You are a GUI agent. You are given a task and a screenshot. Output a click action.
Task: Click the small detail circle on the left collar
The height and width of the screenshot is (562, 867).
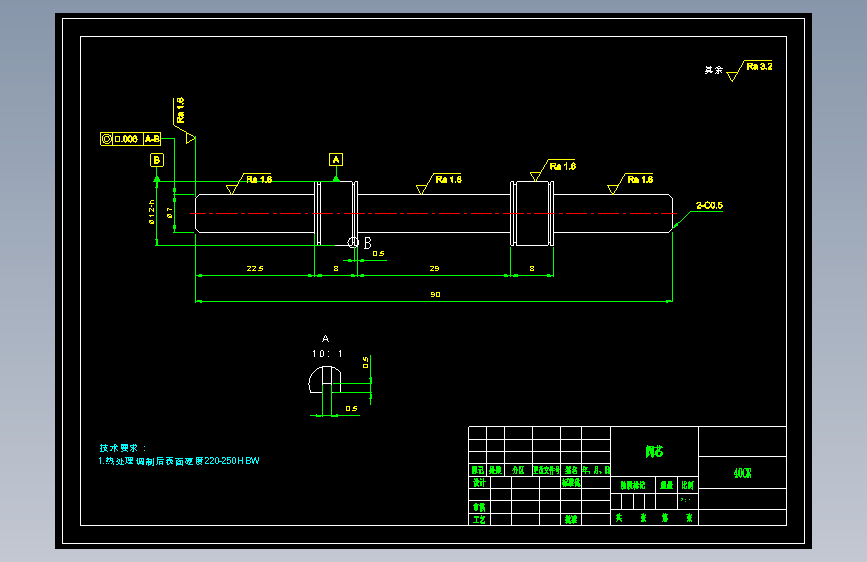353,242
